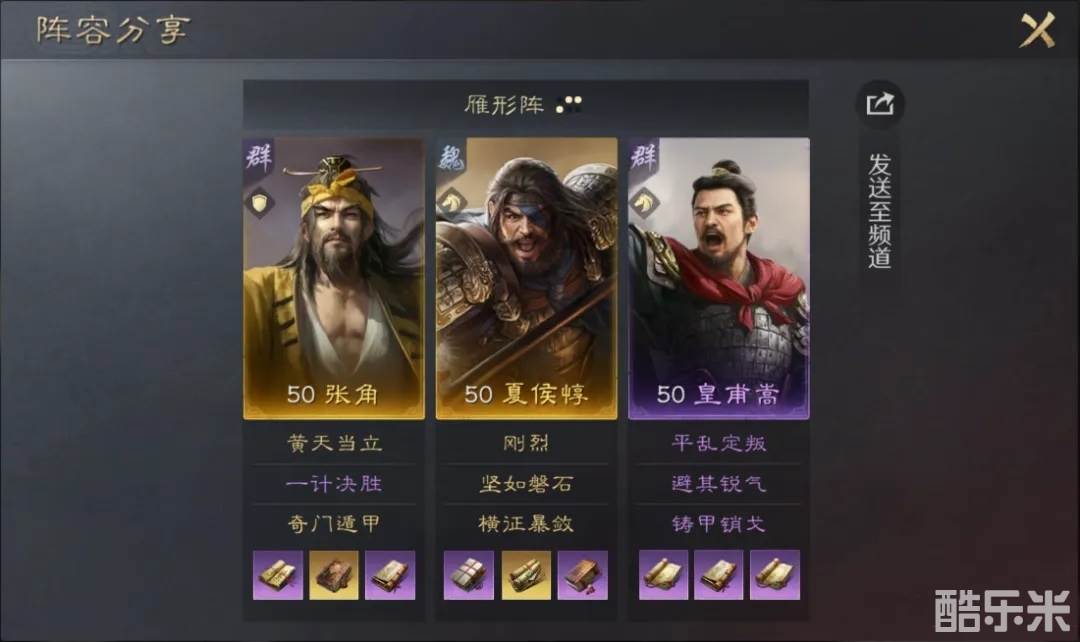Select the 铸甲销戈 skill

tap(718, 524)
